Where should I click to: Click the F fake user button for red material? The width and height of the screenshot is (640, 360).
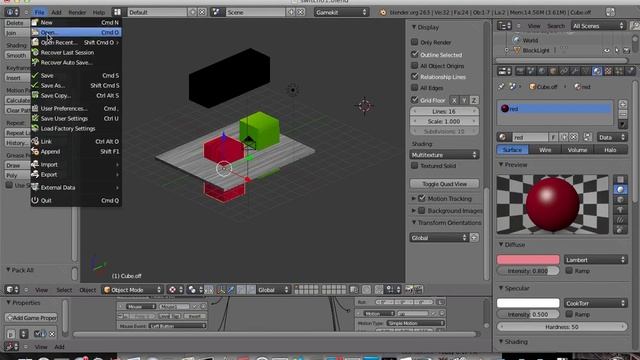553,137
